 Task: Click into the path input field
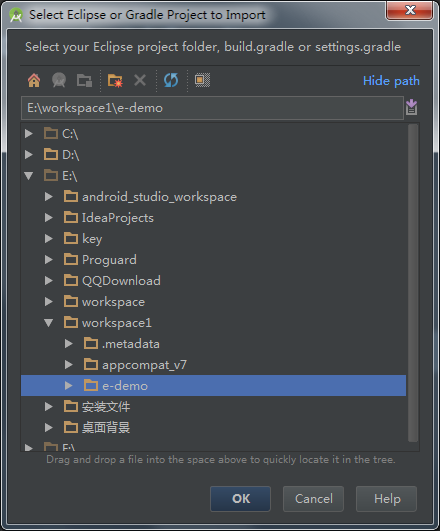[x=212, y=108]
